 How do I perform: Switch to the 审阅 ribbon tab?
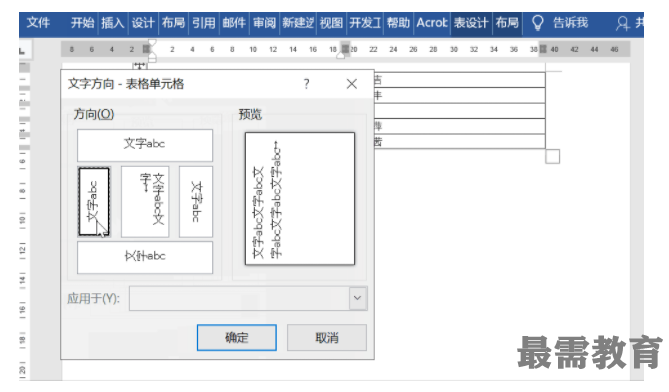coord(264,23)
